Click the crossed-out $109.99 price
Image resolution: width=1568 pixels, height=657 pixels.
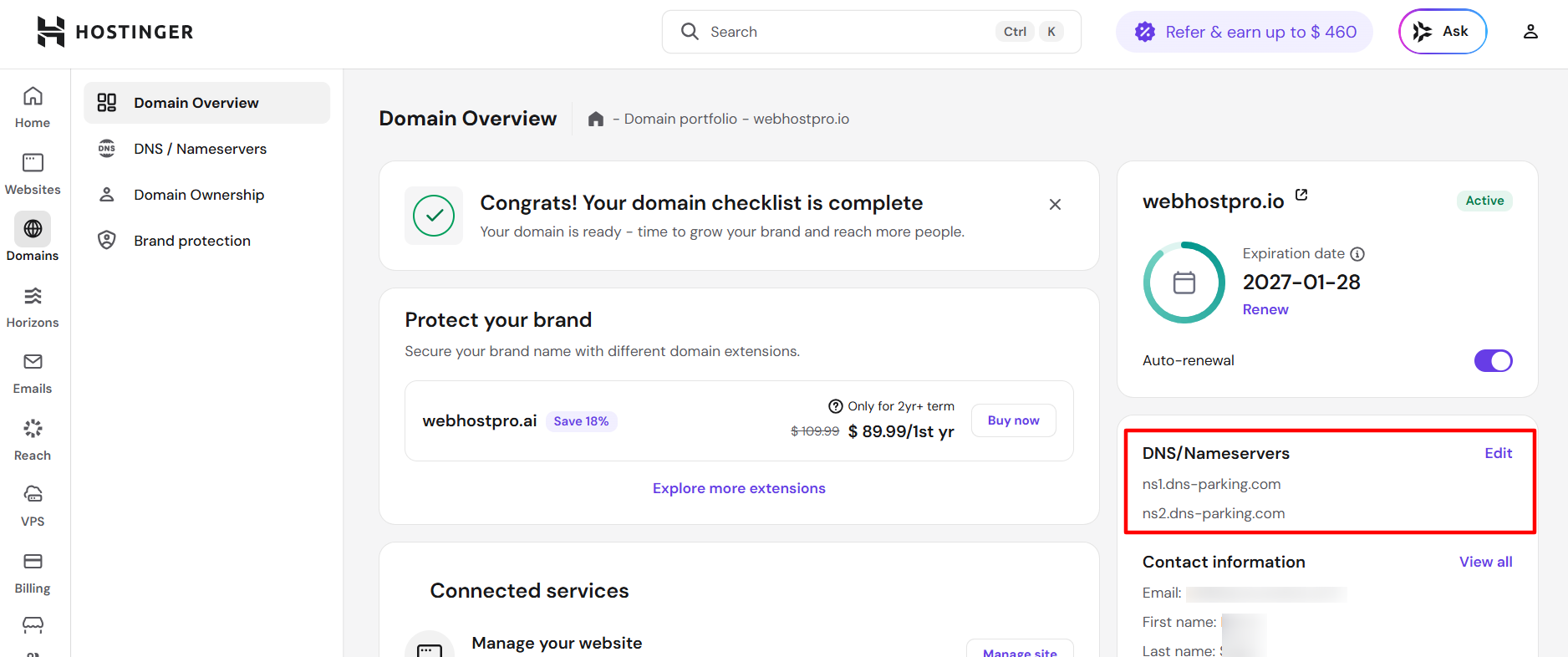pyautogui.click(x=815, y=431)
